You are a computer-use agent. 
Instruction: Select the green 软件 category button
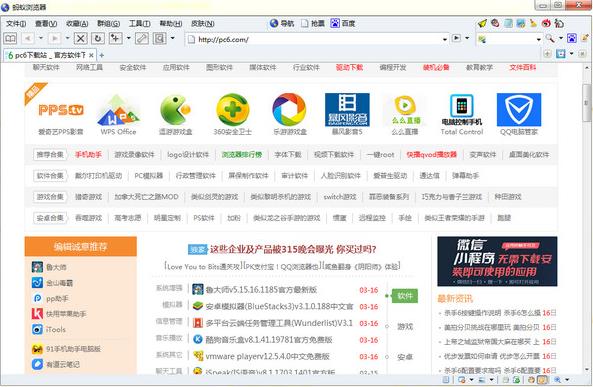click(x=405, y=296)
